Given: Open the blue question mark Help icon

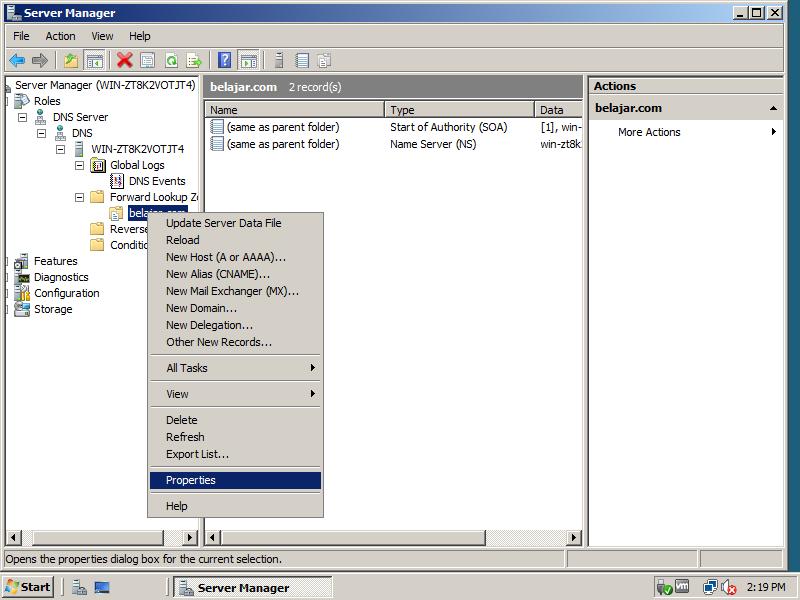Looking at the screenshot, I should point(224,61).
